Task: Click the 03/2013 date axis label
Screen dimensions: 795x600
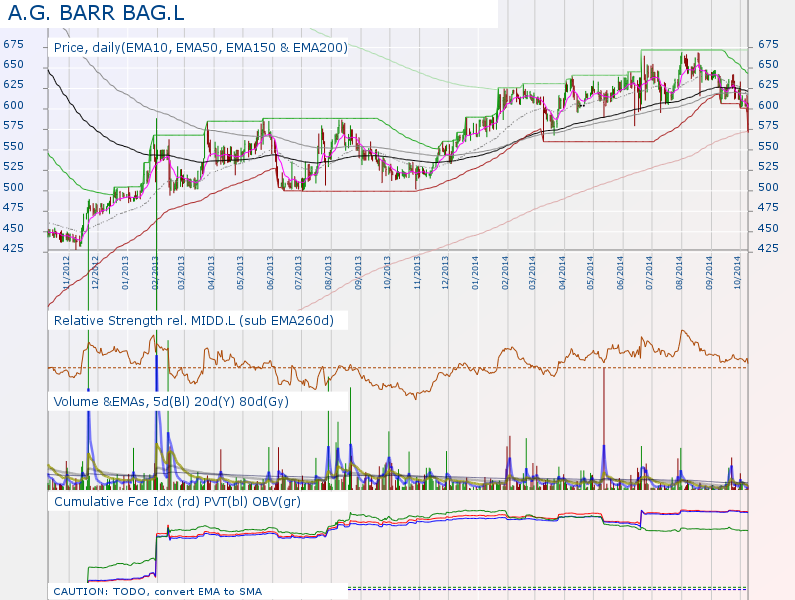Action: pos(181,273)
